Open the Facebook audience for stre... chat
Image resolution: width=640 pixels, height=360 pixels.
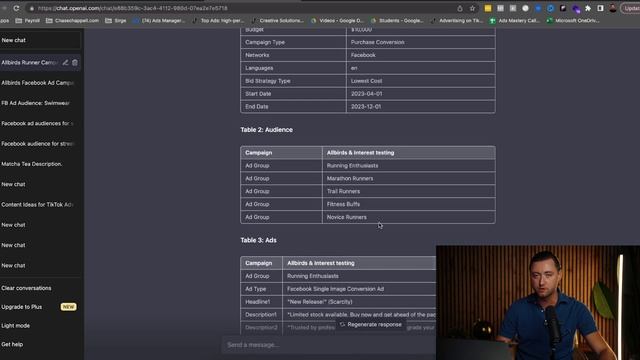click(40, 144)
